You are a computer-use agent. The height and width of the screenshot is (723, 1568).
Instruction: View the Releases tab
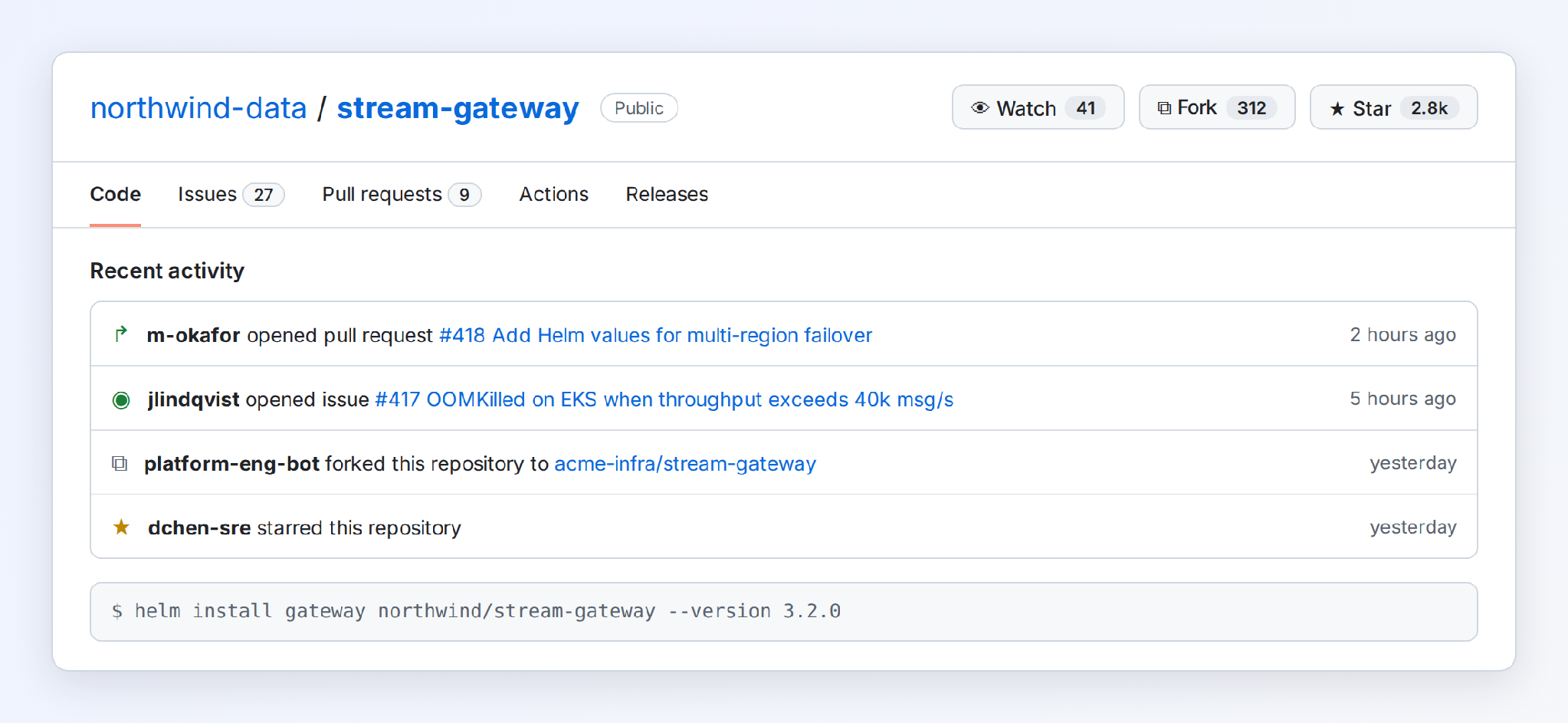667,194
